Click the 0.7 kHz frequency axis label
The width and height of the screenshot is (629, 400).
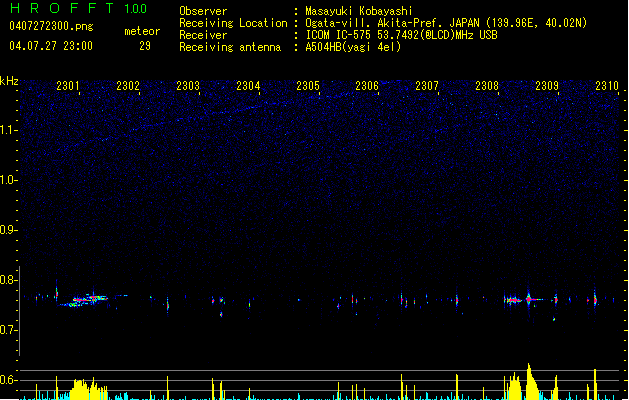(8, 330)
